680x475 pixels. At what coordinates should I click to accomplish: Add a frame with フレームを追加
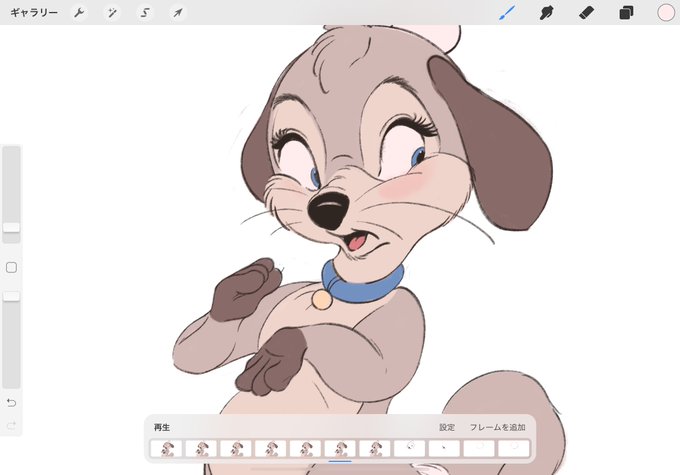498,427
